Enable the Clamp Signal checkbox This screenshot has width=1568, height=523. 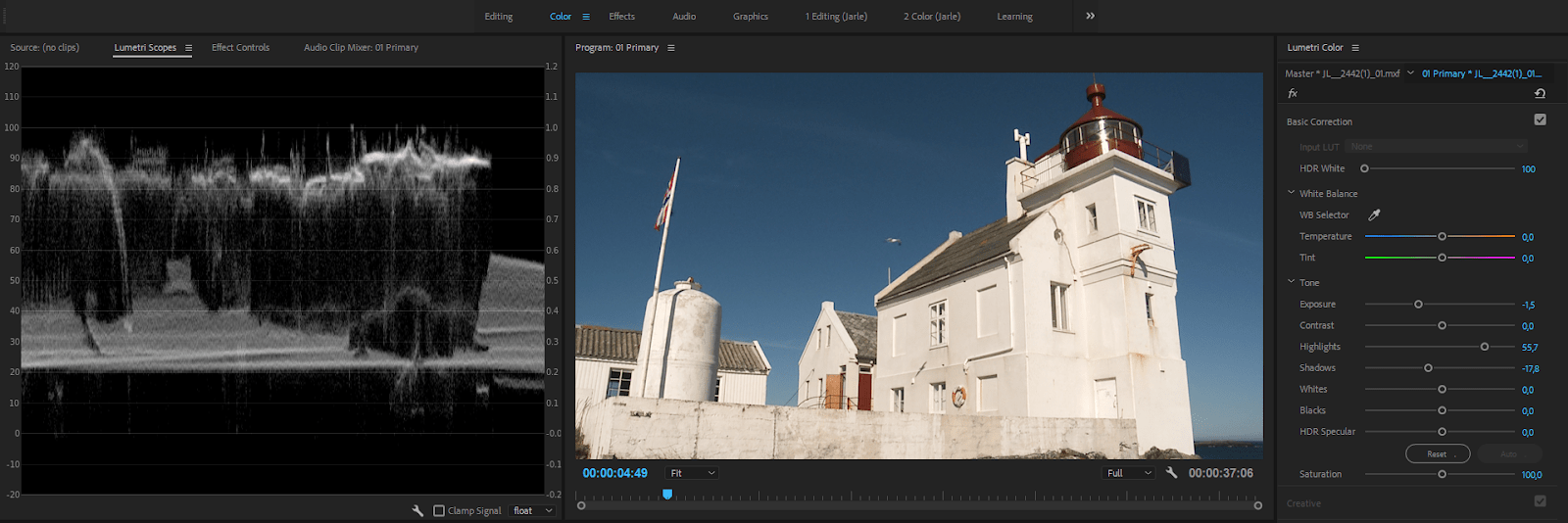pos(439,510)
